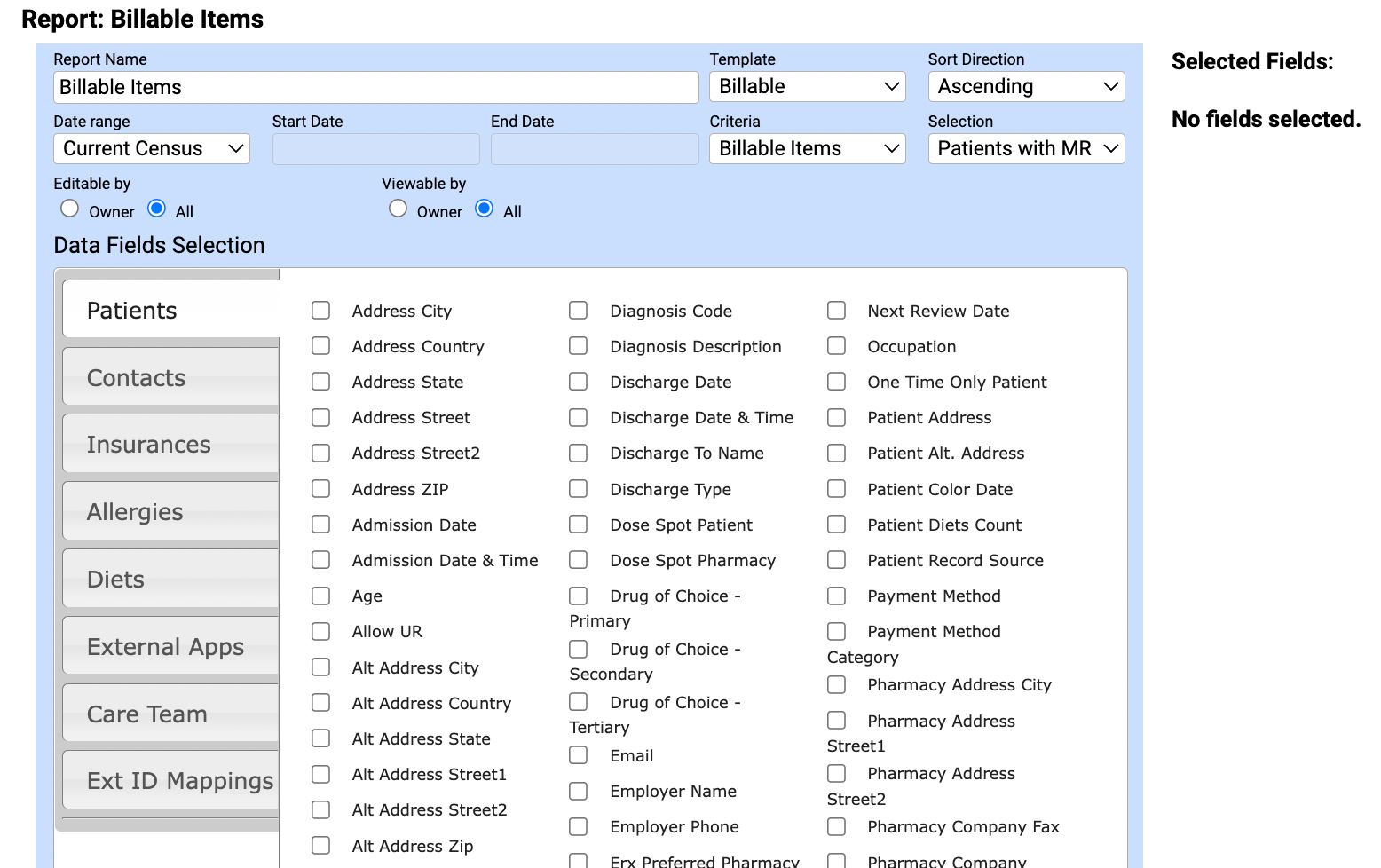1381x868 pixels.
Task: Tick the Next Review Date checkbox
Action: click(x=836, y=311)
